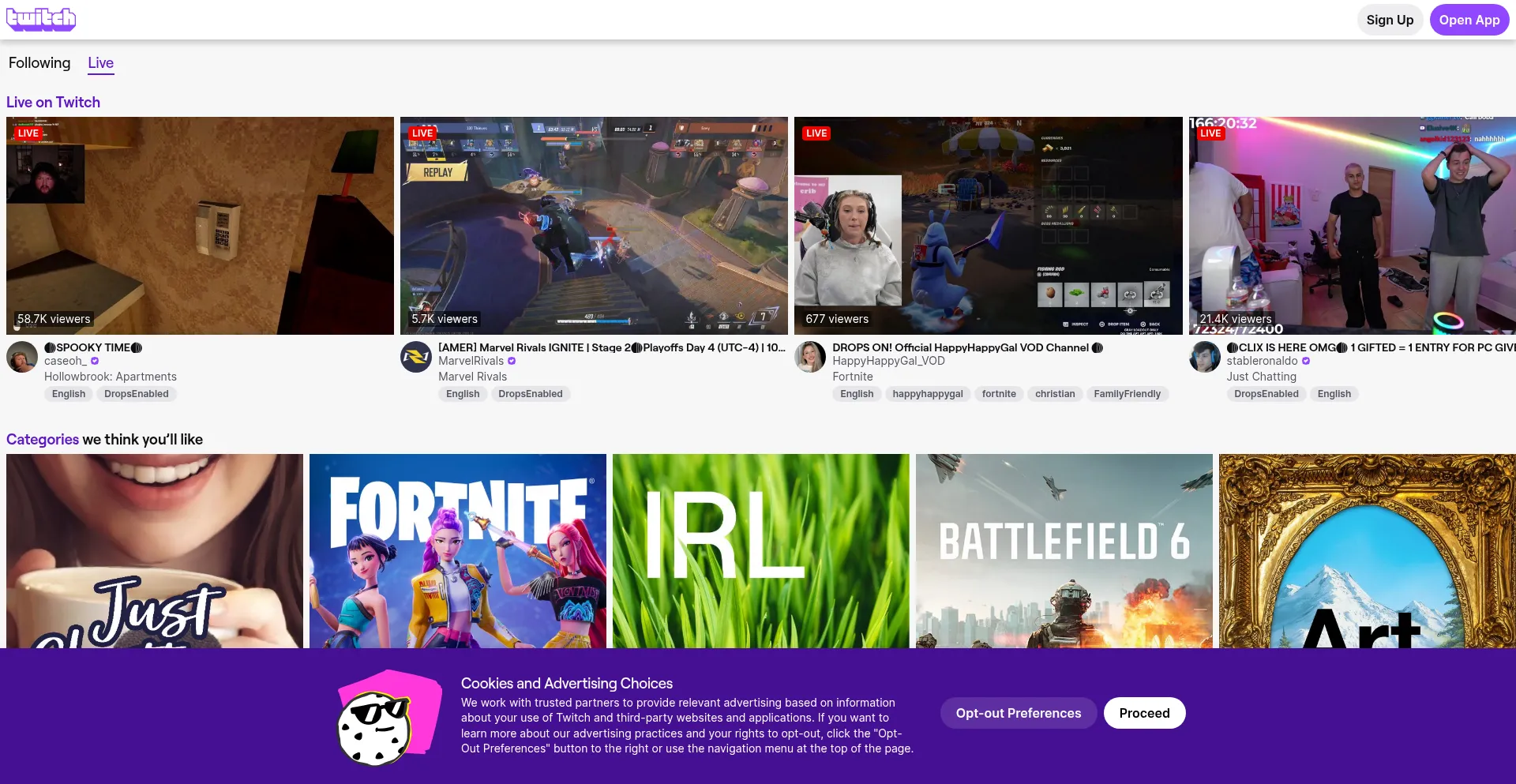This screenshot has height=784, width=1516.
Task: Open Opt-out Preferences for cookies
Action: 1018,713
